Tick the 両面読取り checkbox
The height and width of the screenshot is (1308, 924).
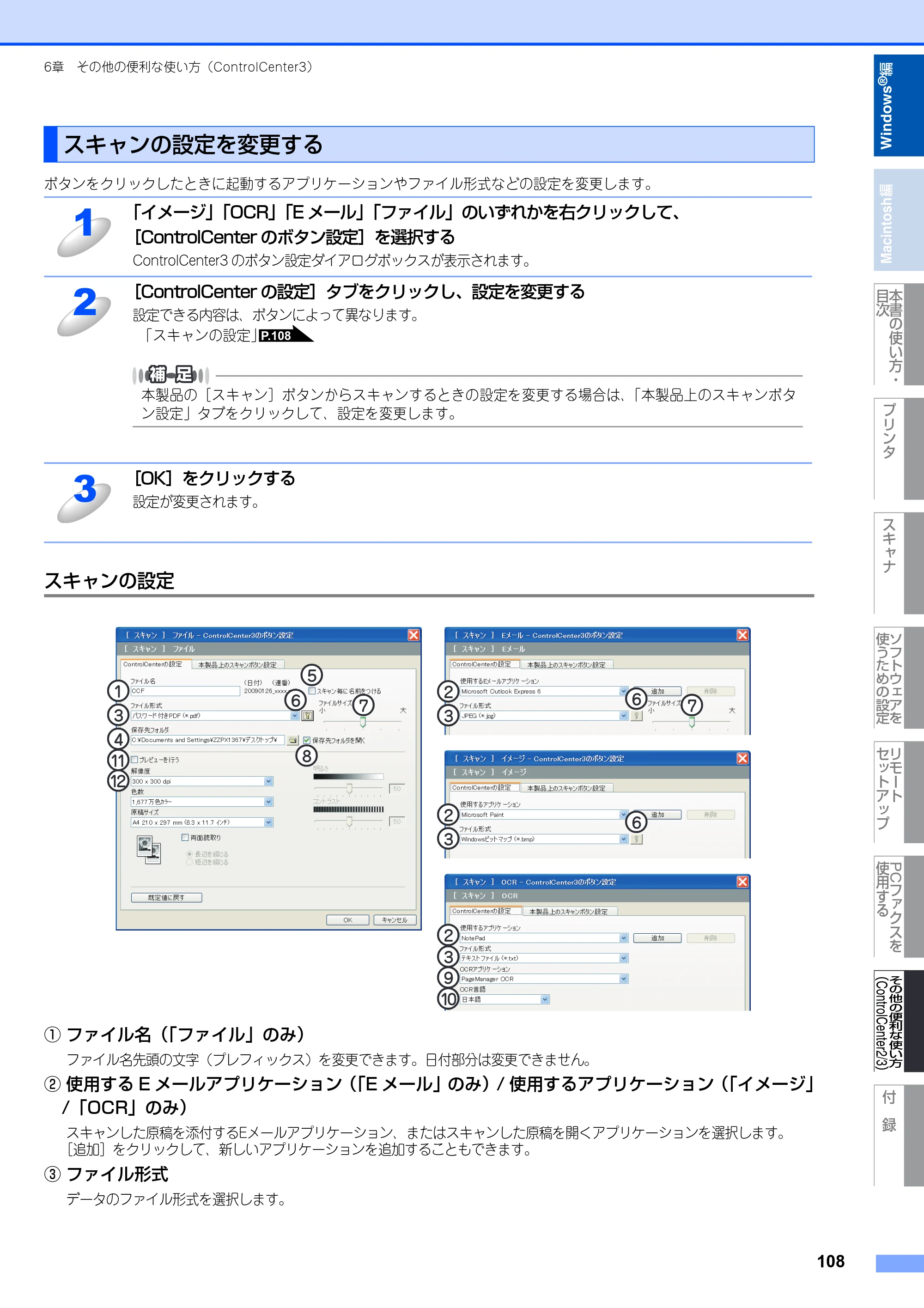pyautogui.click(x=185, y=838)
